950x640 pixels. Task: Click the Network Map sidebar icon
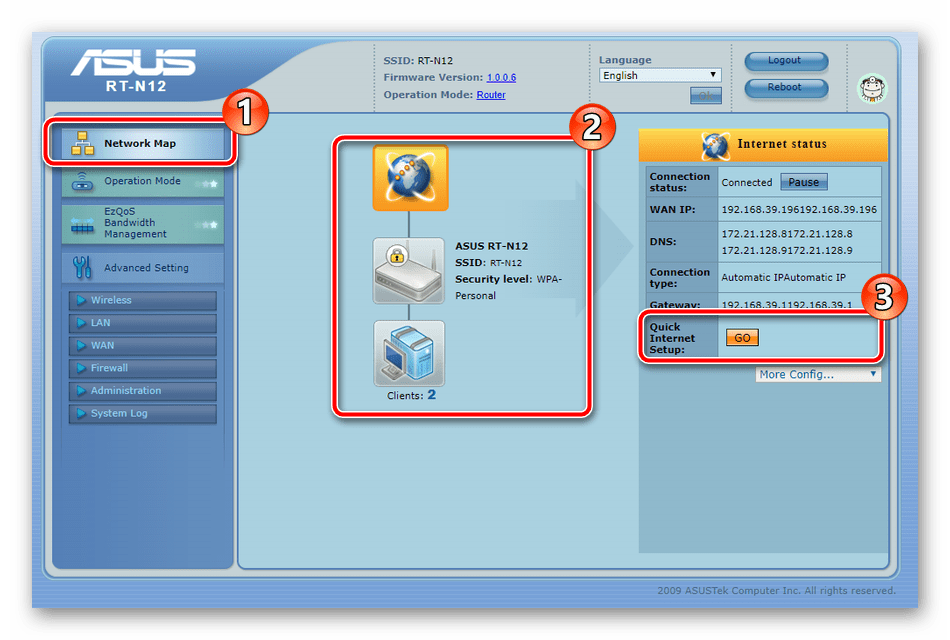82,144
